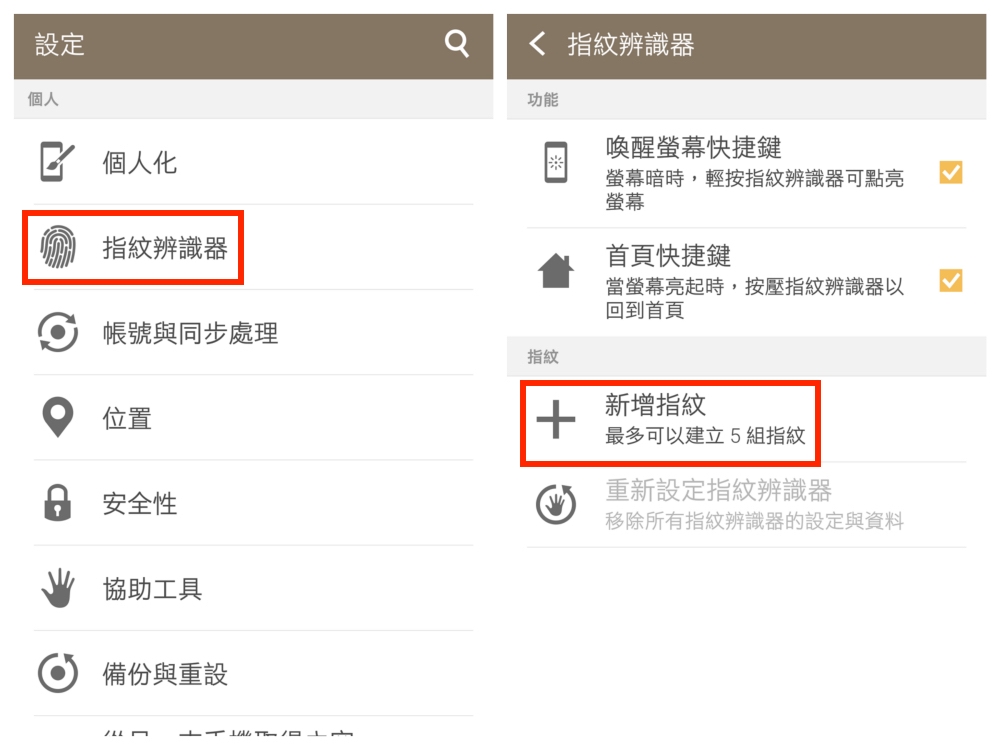Open the 備份與重設 settings entry
This screenshot has width=1000, height=750.
pos(253,673)
